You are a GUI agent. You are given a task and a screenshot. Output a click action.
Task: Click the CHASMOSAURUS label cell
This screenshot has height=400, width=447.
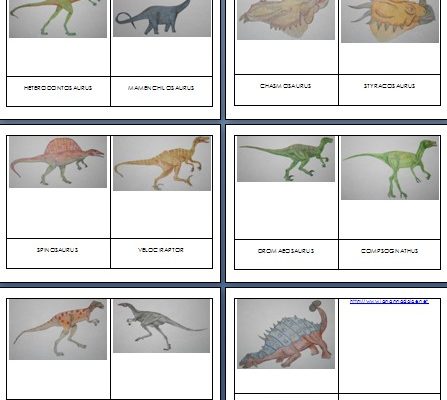click(x=286, y=90)
